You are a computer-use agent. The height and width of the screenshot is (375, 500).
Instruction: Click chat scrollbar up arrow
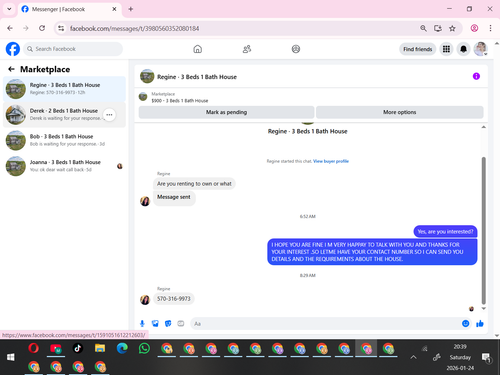[483, 127]
